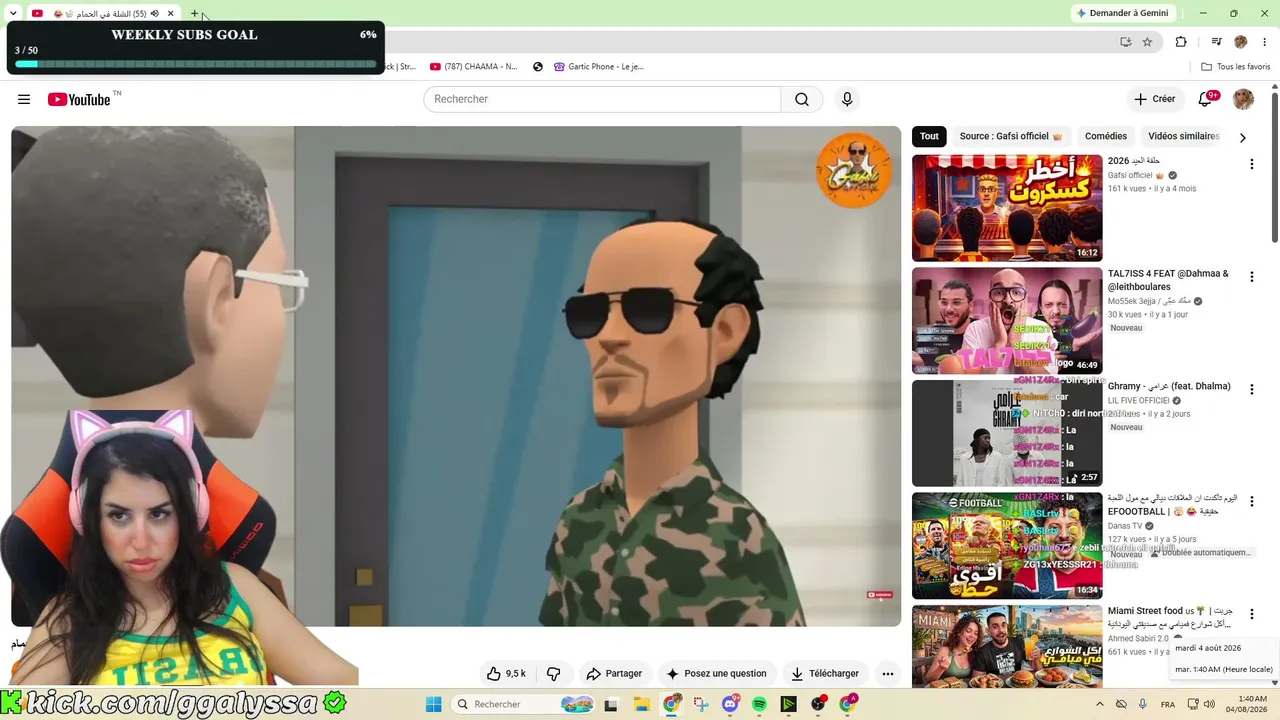
Task: Select the Vidéos similaires chip
Action: 1184,136
